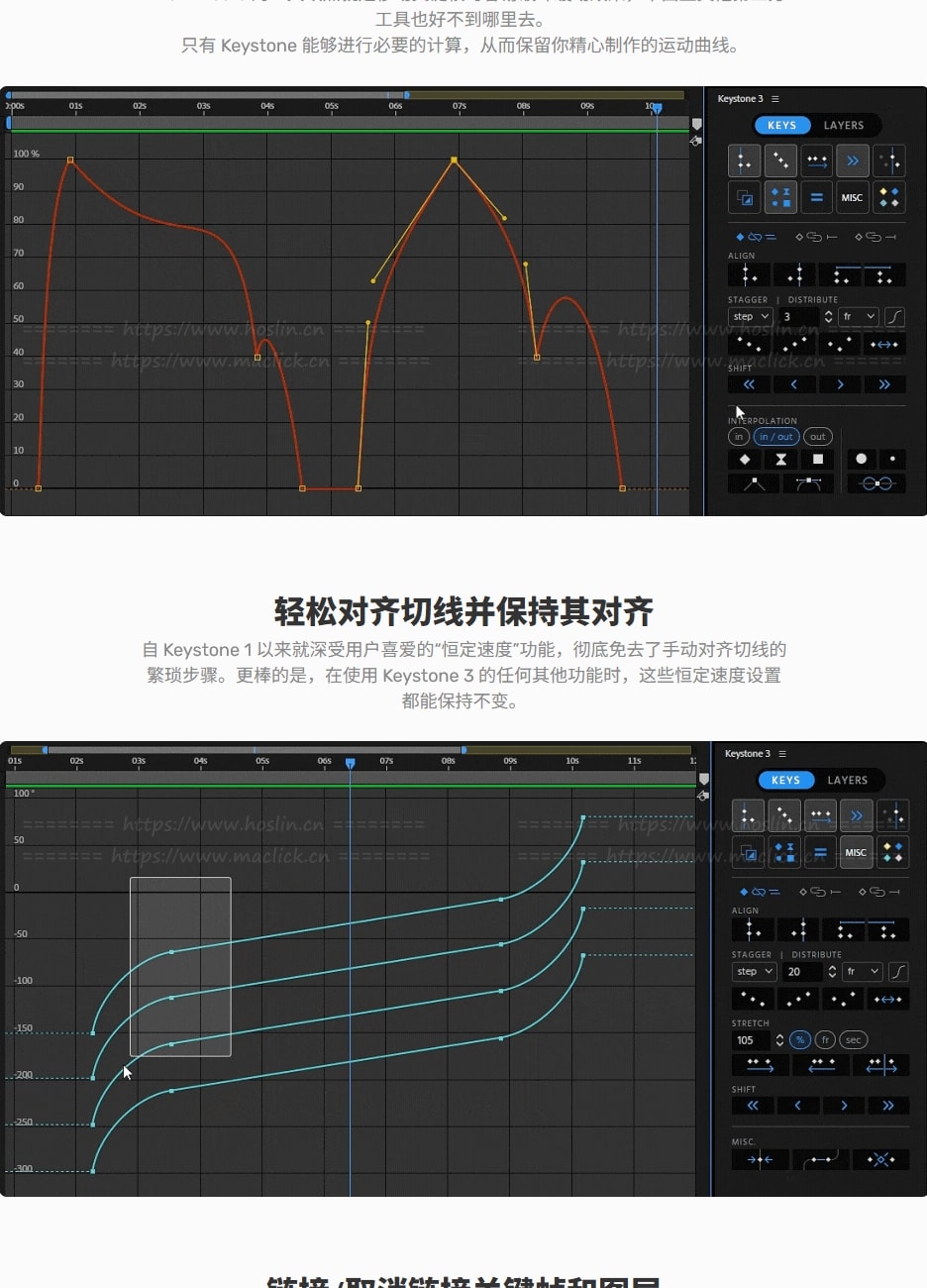Click stretch keys leftward arrow icon
Screen dimensions: 927x1288
click(x=821, y=1065)
